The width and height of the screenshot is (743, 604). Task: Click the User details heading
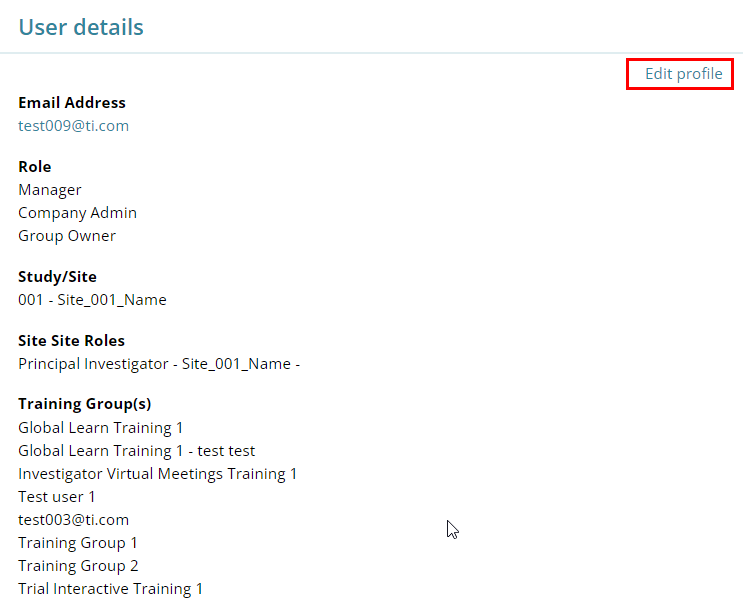[x=81, y=27]
